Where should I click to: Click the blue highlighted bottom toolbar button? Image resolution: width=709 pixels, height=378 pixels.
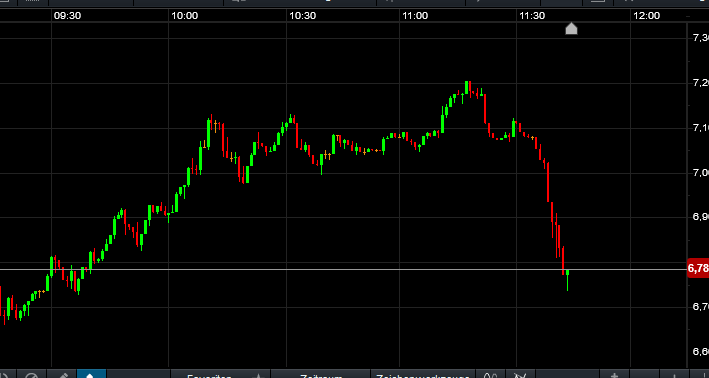point(91,374)
